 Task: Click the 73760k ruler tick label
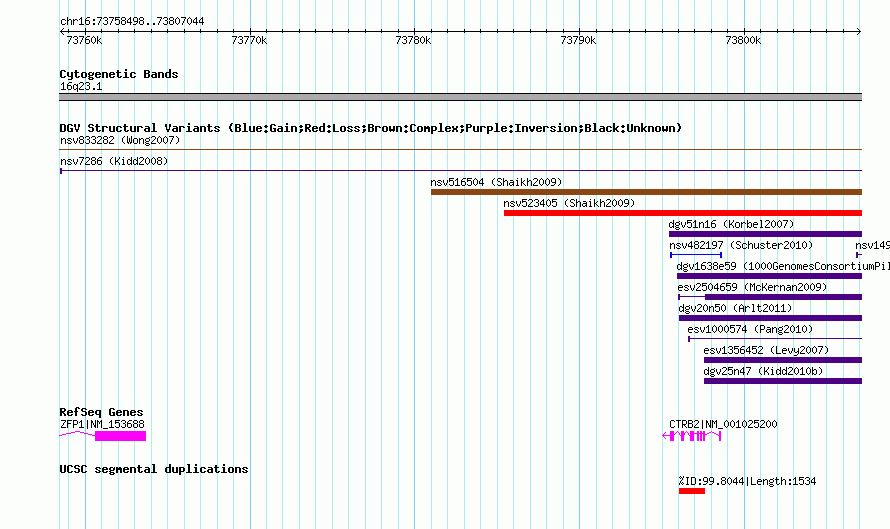click(x=84, y=40)
